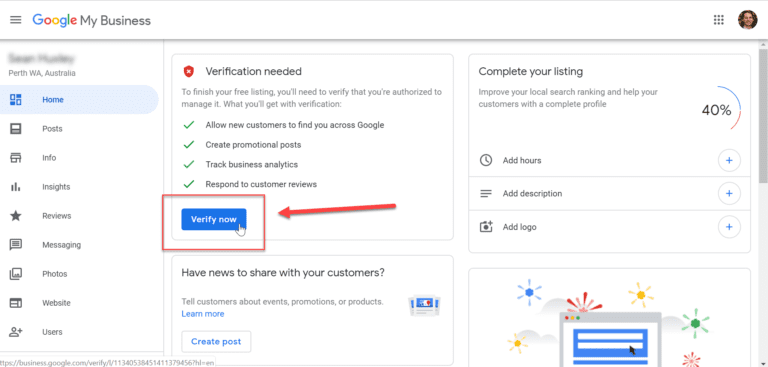768x367 pixels.
Task: Click 'Track business analytics' benefit text
Action: click(x=251, y=165)
